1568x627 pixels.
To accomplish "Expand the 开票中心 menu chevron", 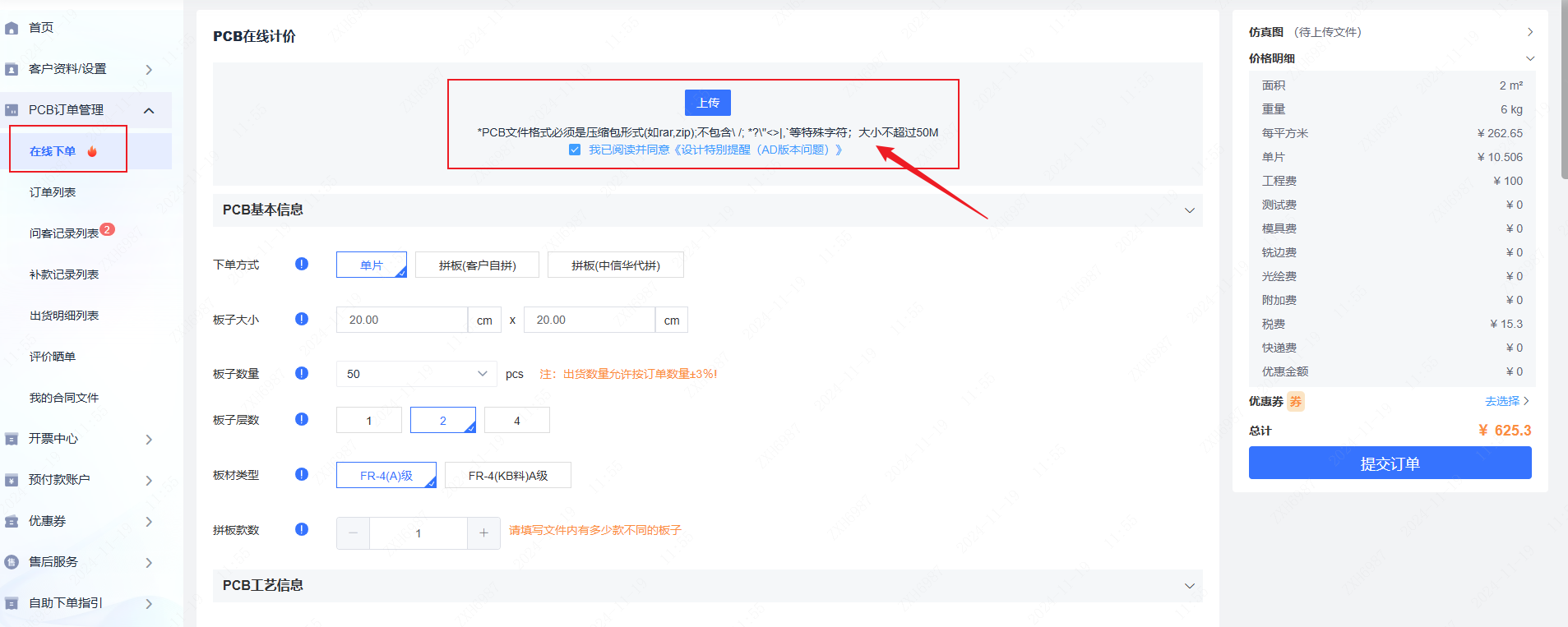I will point(149,440).
